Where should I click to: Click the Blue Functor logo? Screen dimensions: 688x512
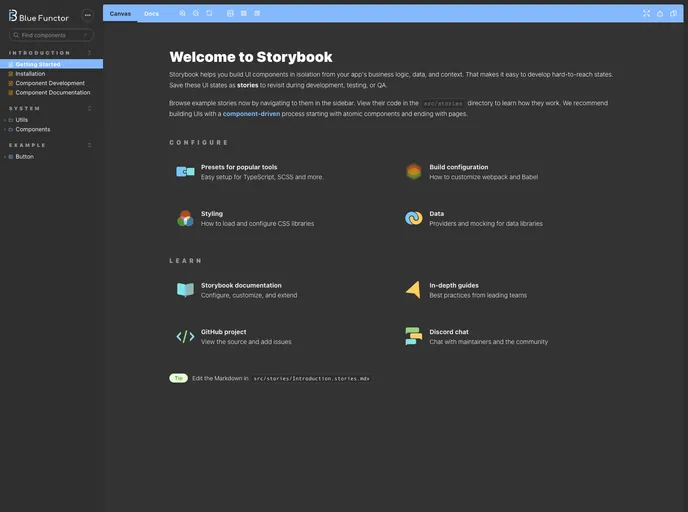click(x=40, y=15)
